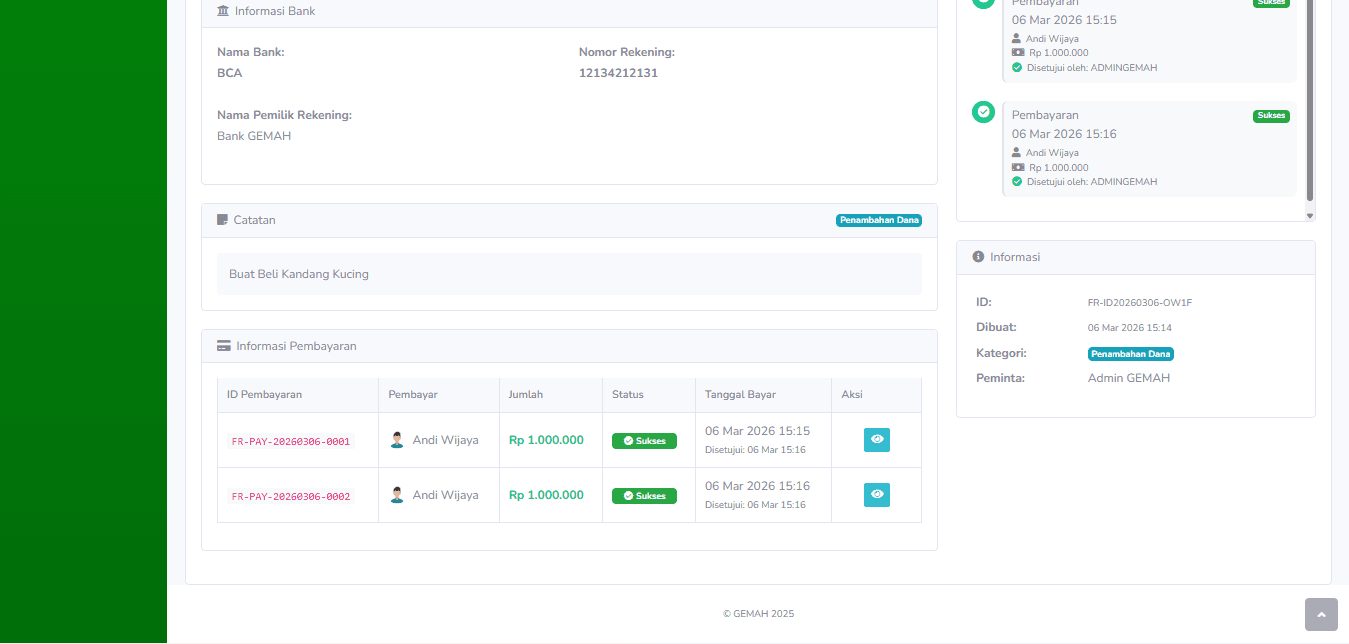Select payment ID FR-PAY-20260306-0001
This screenshot has height=644, width=1349.
290,441
